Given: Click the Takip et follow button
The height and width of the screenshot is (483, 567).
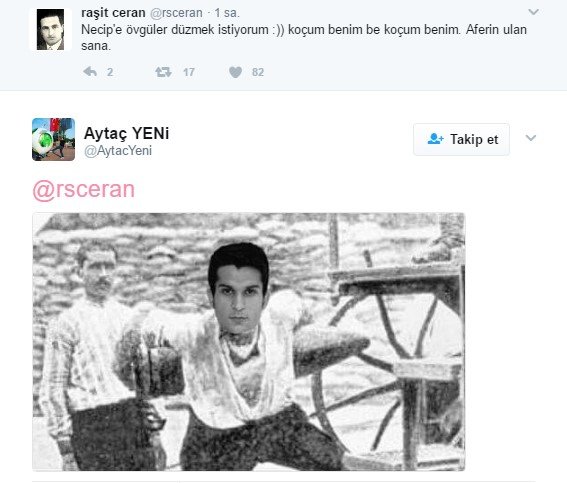Looking at the screenshot, I should click(x=461, y=139).
